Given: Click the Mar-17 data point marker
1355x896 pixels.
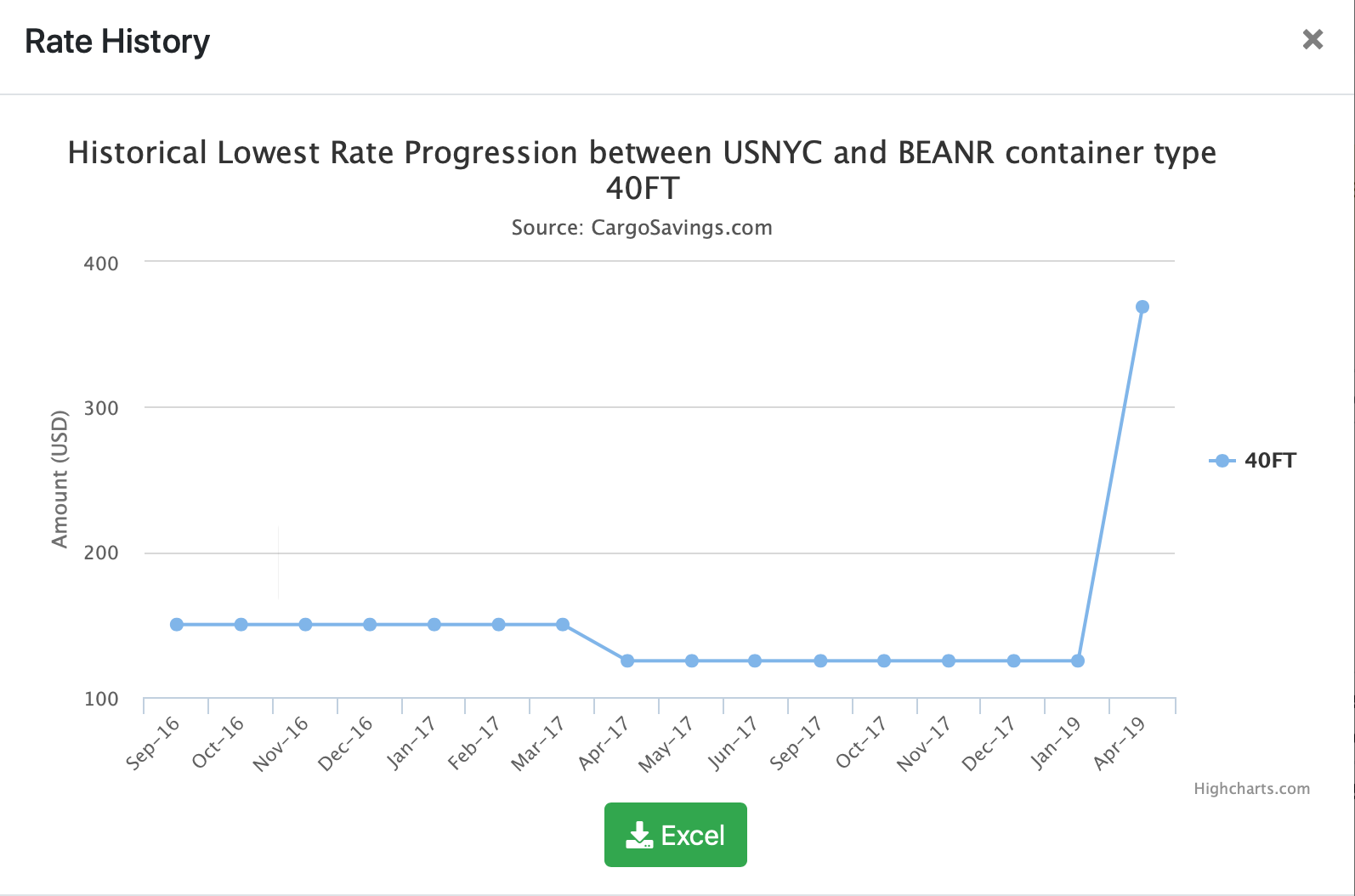Looking at the screenshot, I should [563, 625].
